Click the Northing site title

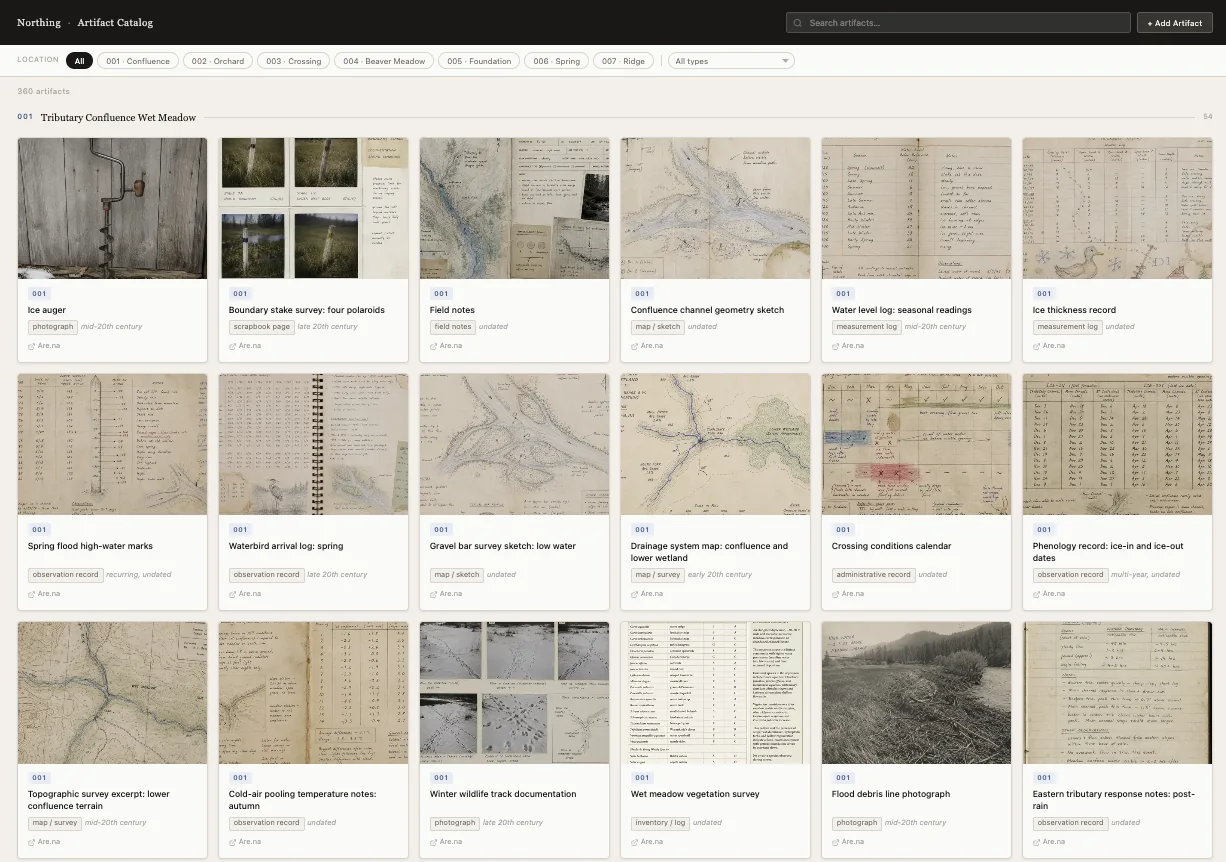(x=38, y=22)
